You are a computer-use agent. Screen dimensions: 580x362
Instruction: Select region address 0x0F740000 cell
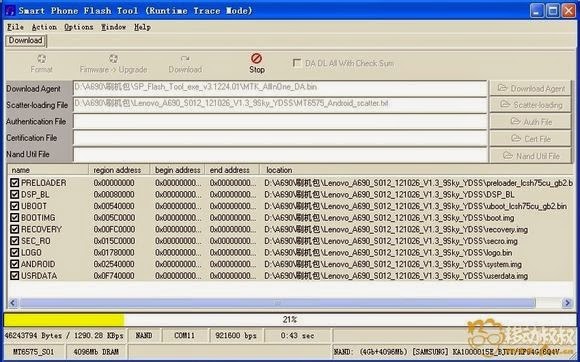click(114, 276)
